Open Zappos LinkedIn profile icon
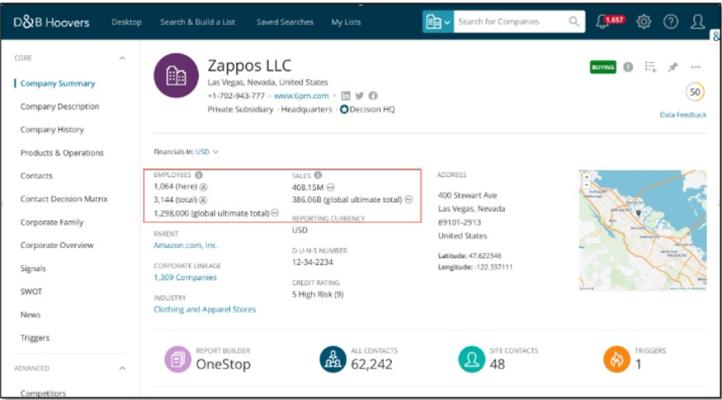Image resolution: width=722 pixels, height=400 pixels. (x=345, y=95)
